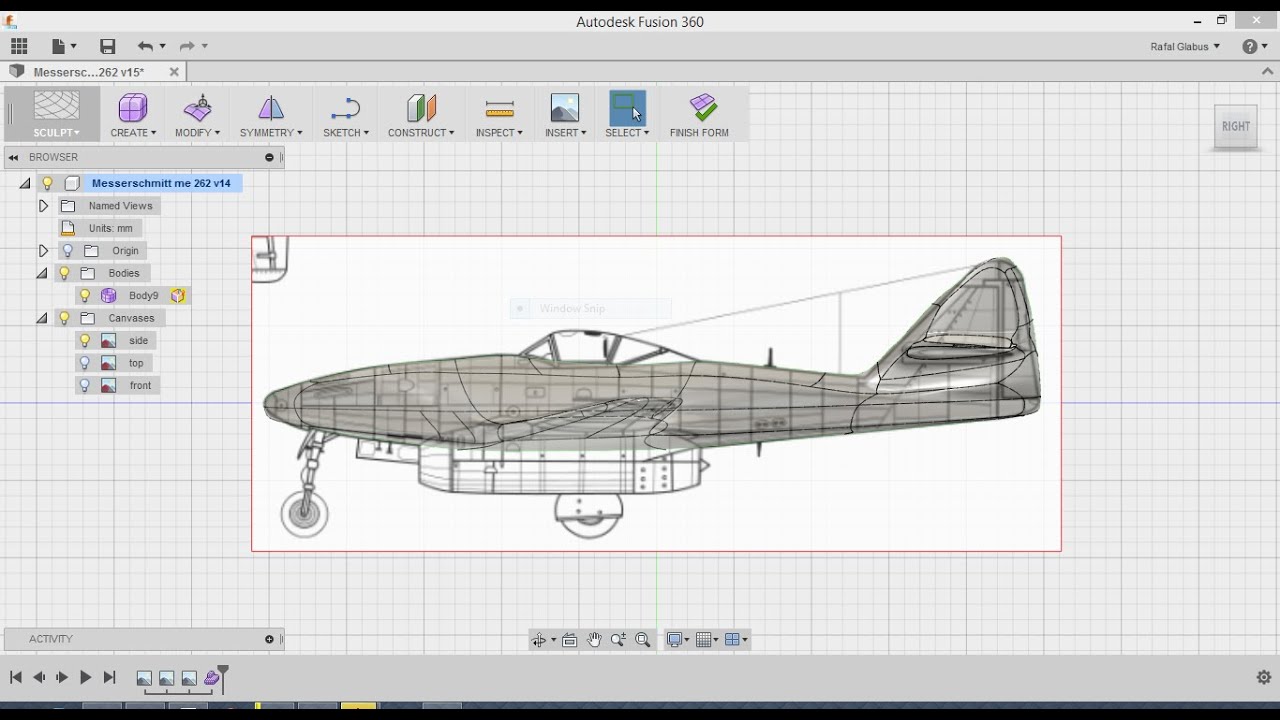Click the Sketch spline icon

coord(345,108)
